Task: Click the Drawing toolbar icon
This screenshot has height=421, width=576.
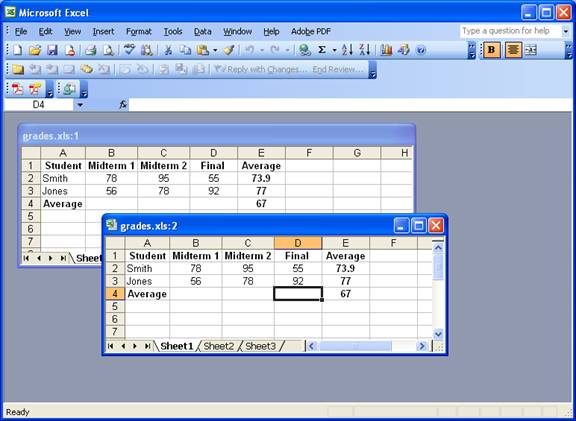Action: coord(404,50)
